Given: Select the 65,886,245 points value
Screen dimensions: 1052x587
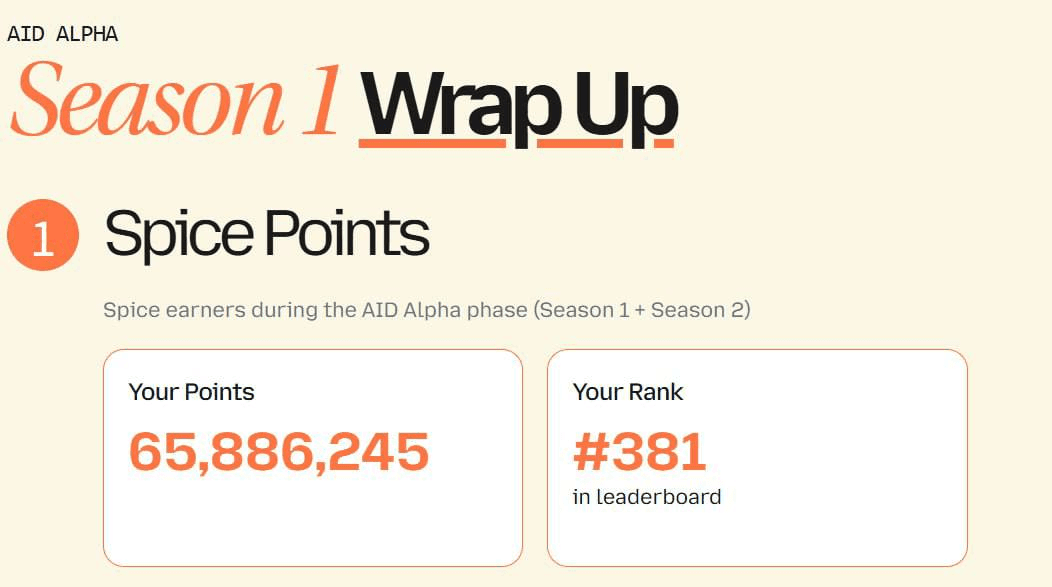Looking at the screenshot, I should (x=279, y=451).
